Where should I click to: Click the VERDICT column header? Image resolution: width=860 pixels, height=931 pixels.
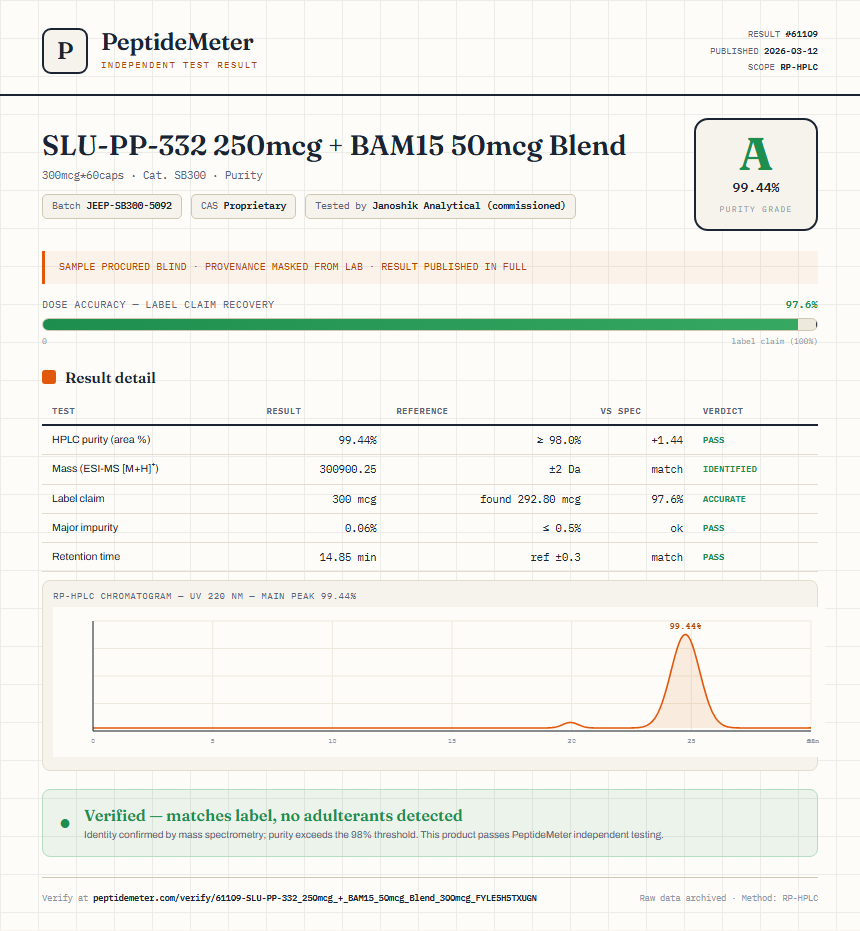pyautogui.click(x=723, y=411)
